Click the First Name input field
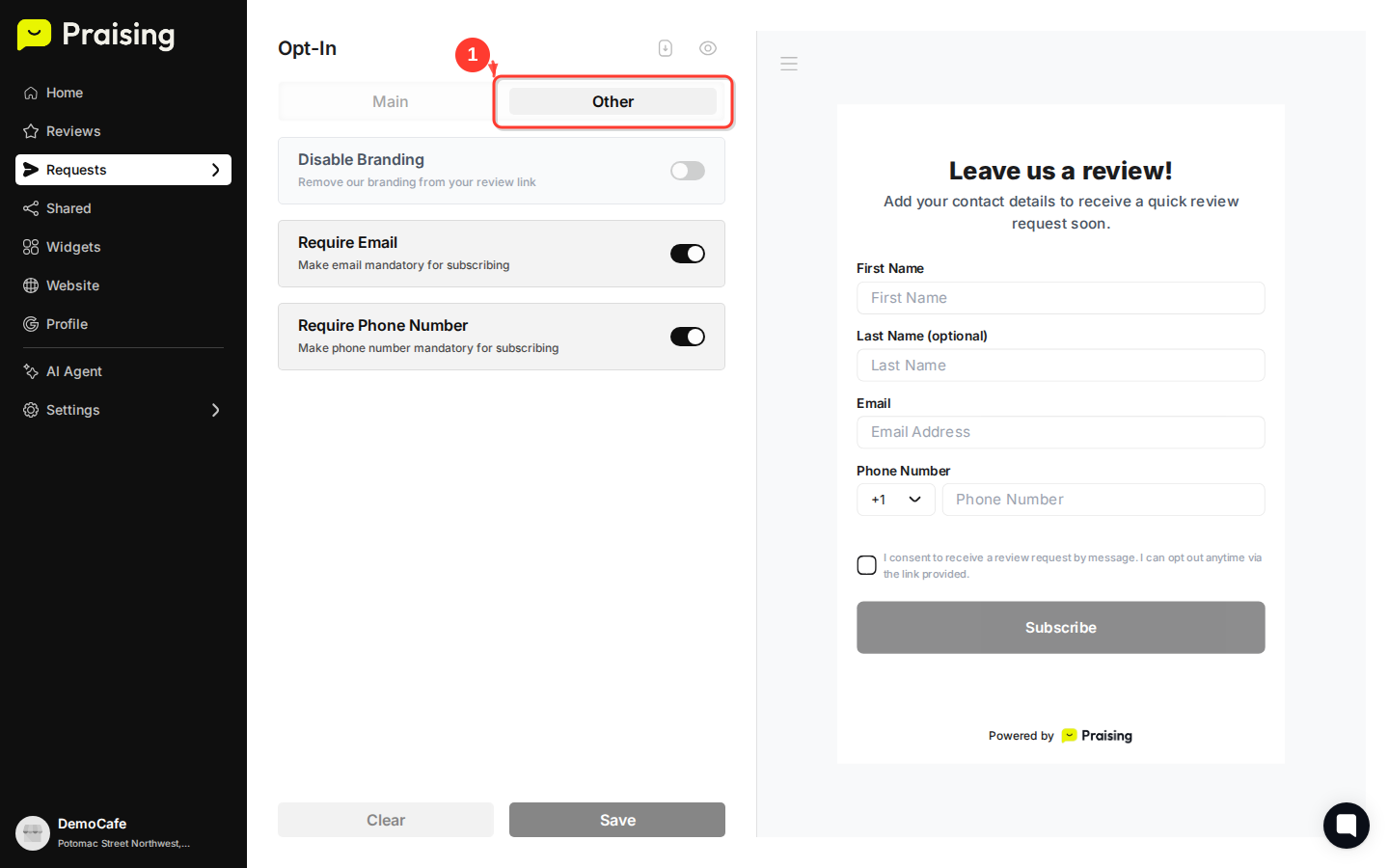The width and height of the screenshot is (1389, 868). coord(1060,298)
